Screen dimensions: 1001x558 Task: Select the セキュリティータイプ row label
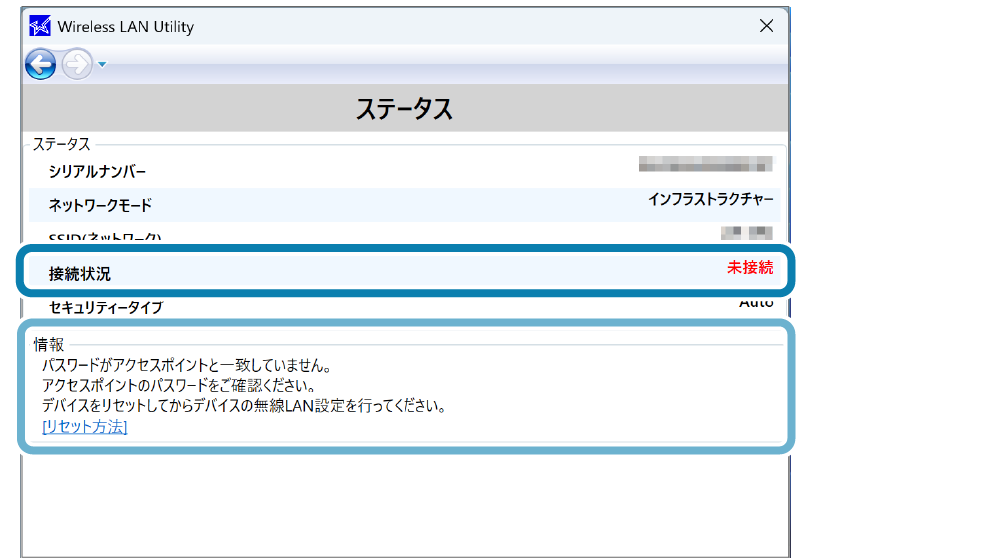click(x=105, y=307)
